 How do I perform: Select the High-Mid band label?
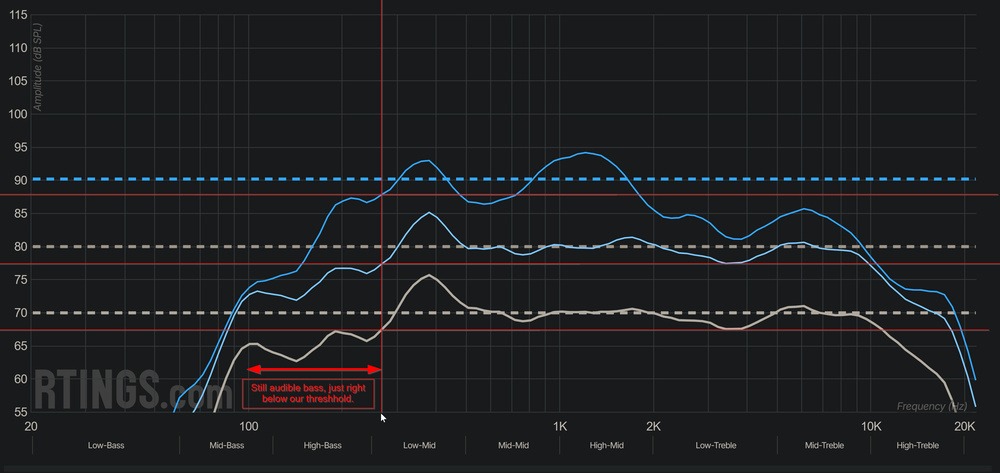[x=607, y=445]
